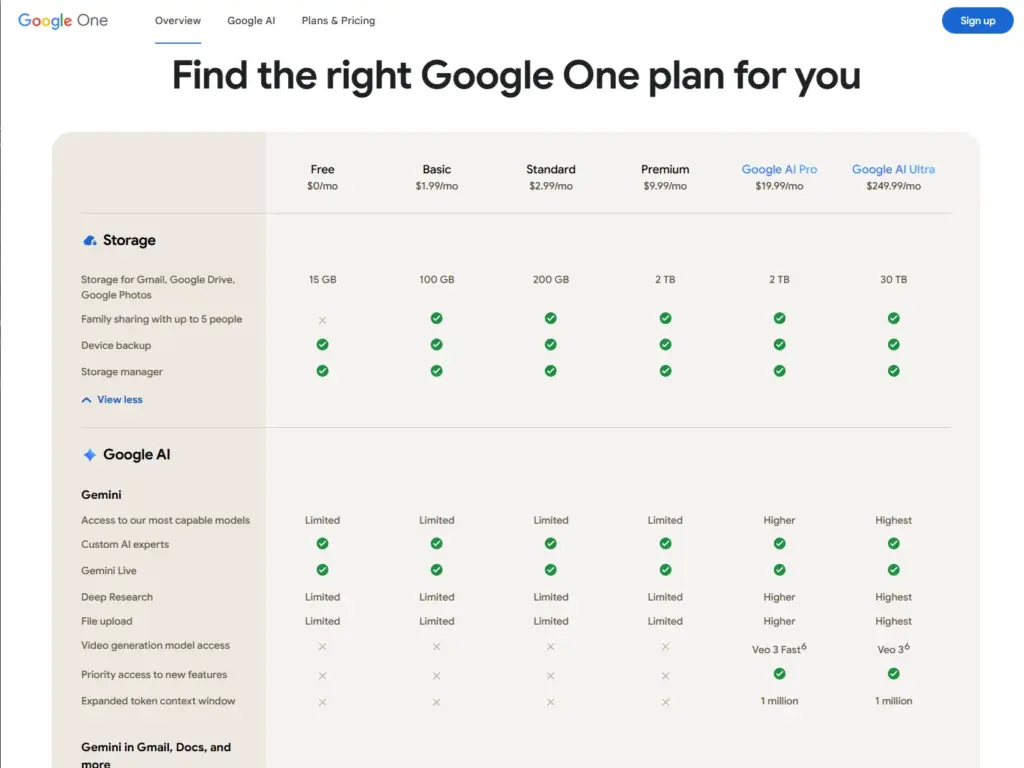Click the Storage cloud icon

[90, 241]
